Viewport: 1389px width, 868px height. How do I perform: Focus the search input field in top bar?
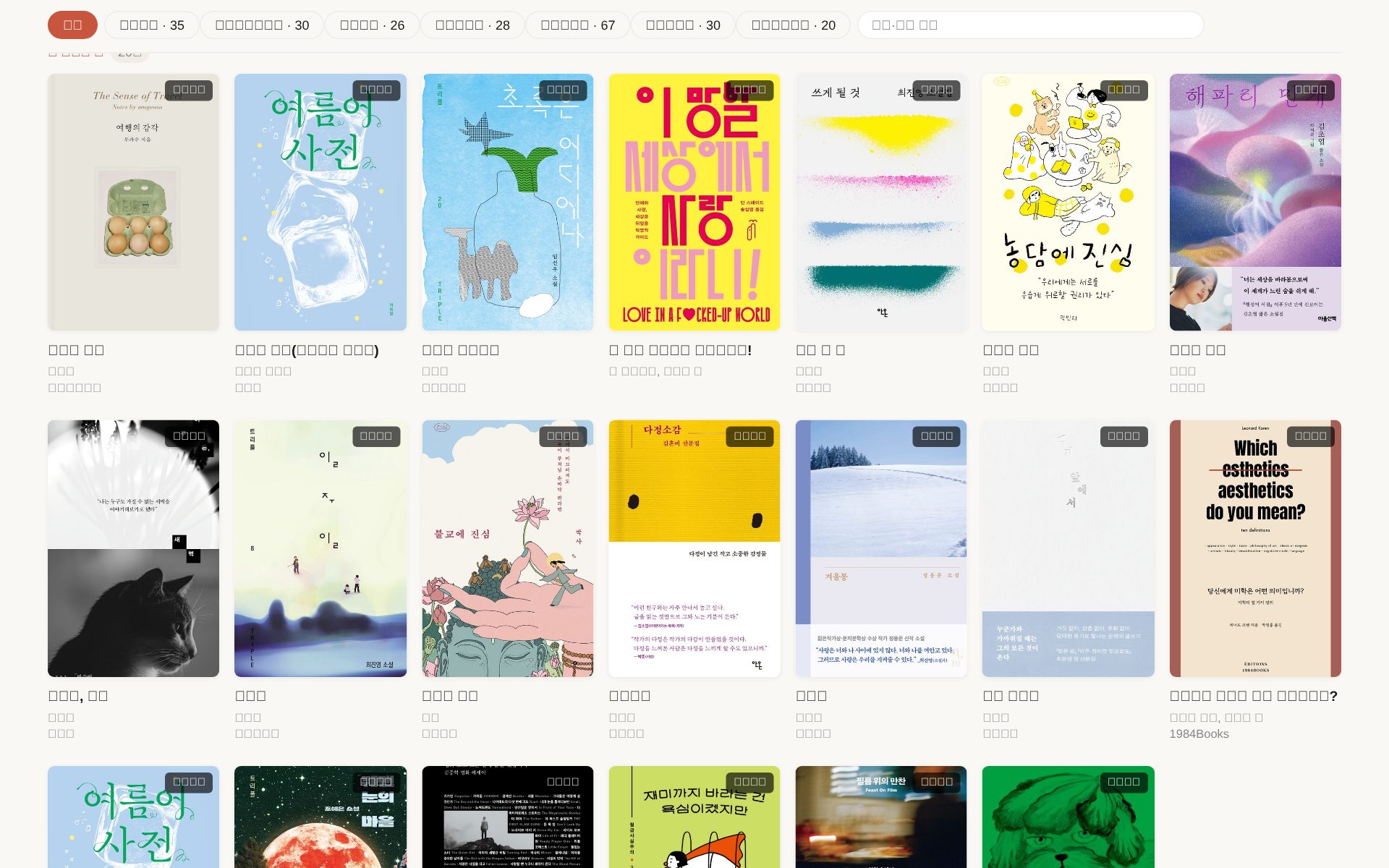[x=1030, y=25]
